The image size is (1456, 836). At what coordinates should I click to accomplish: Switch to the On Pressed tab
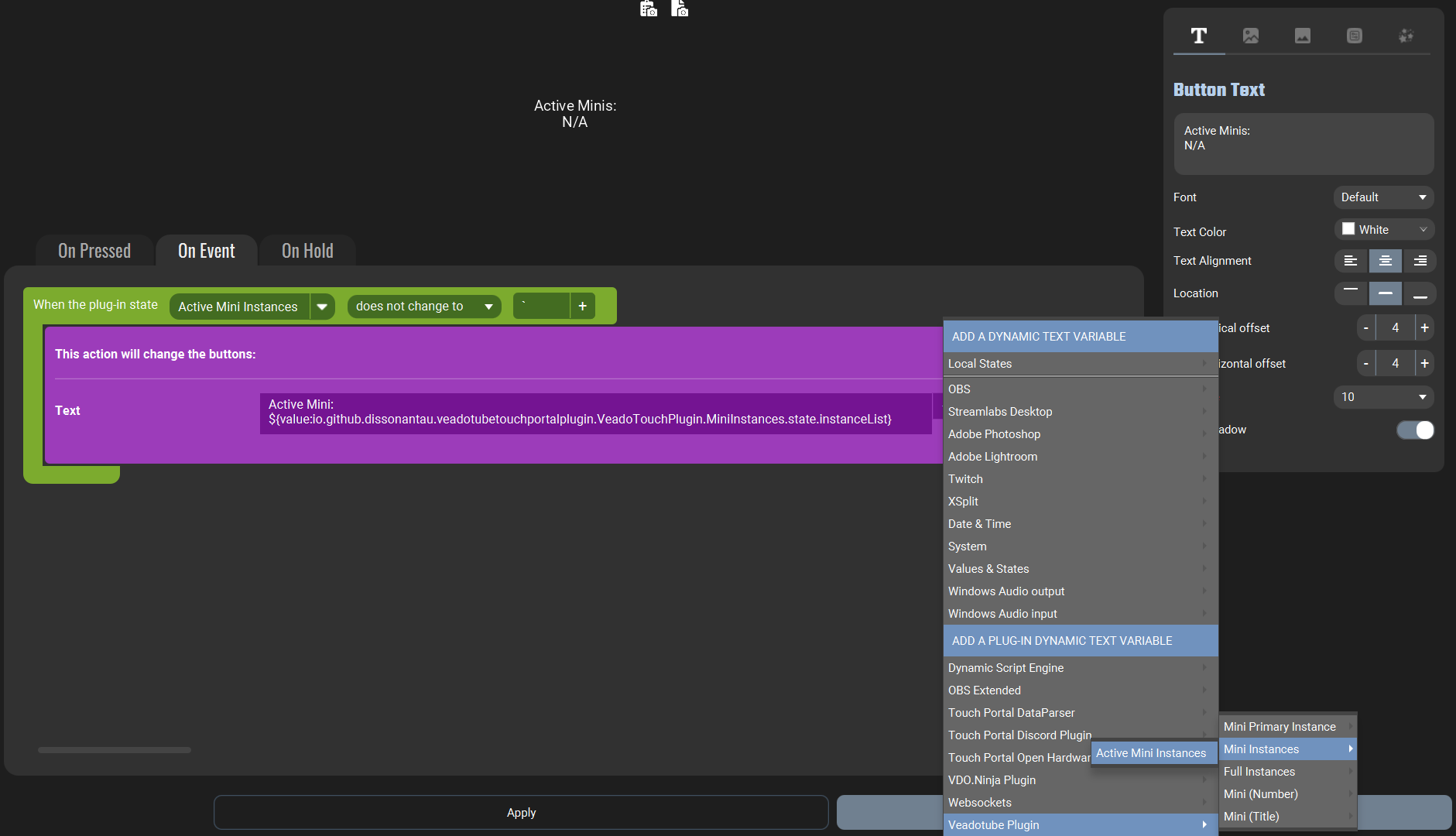pyautogui.click(x=94, y=251)
